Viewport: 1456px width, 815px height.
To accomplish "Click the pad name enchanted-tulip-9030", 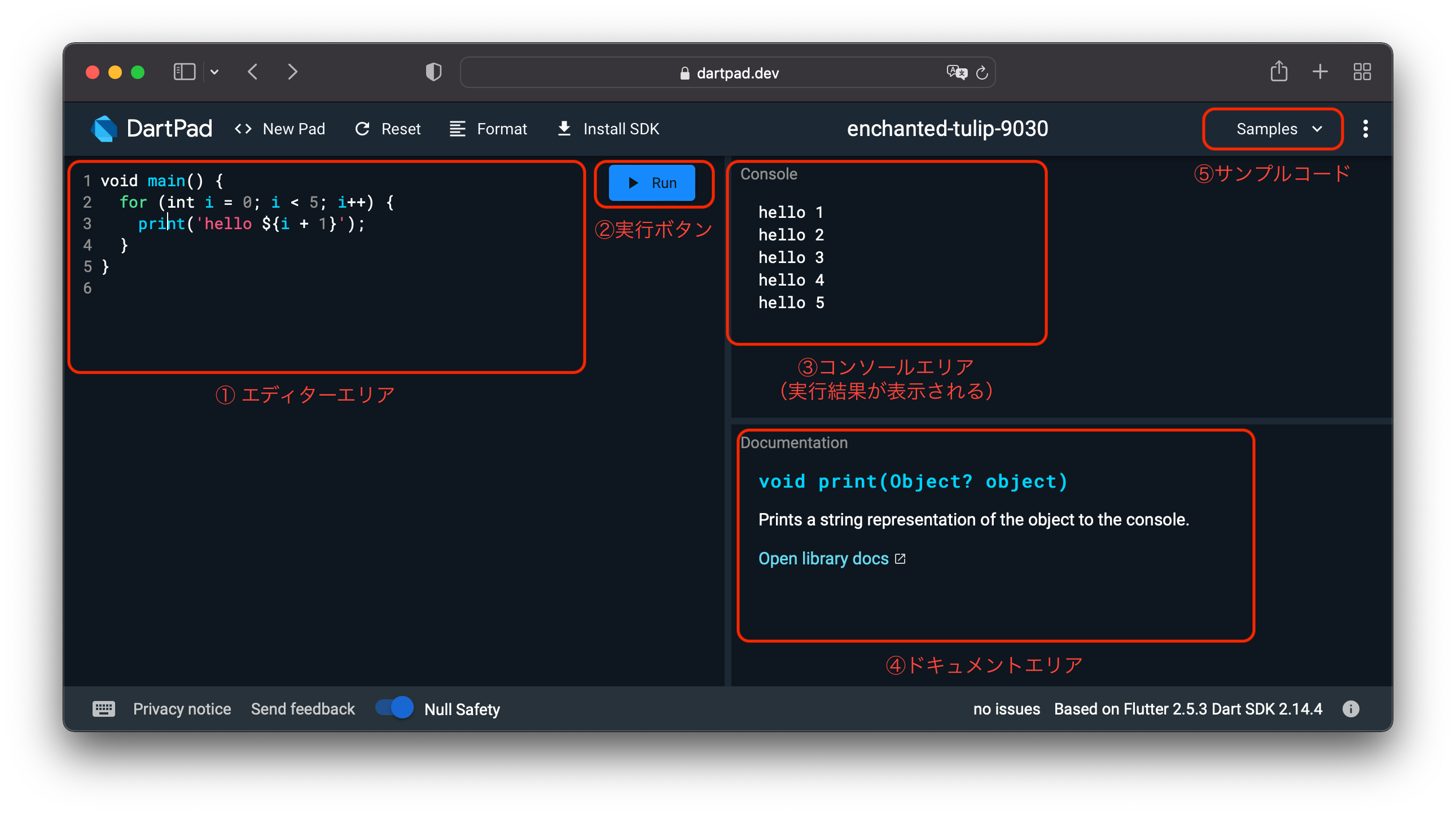I will [948, 129].
